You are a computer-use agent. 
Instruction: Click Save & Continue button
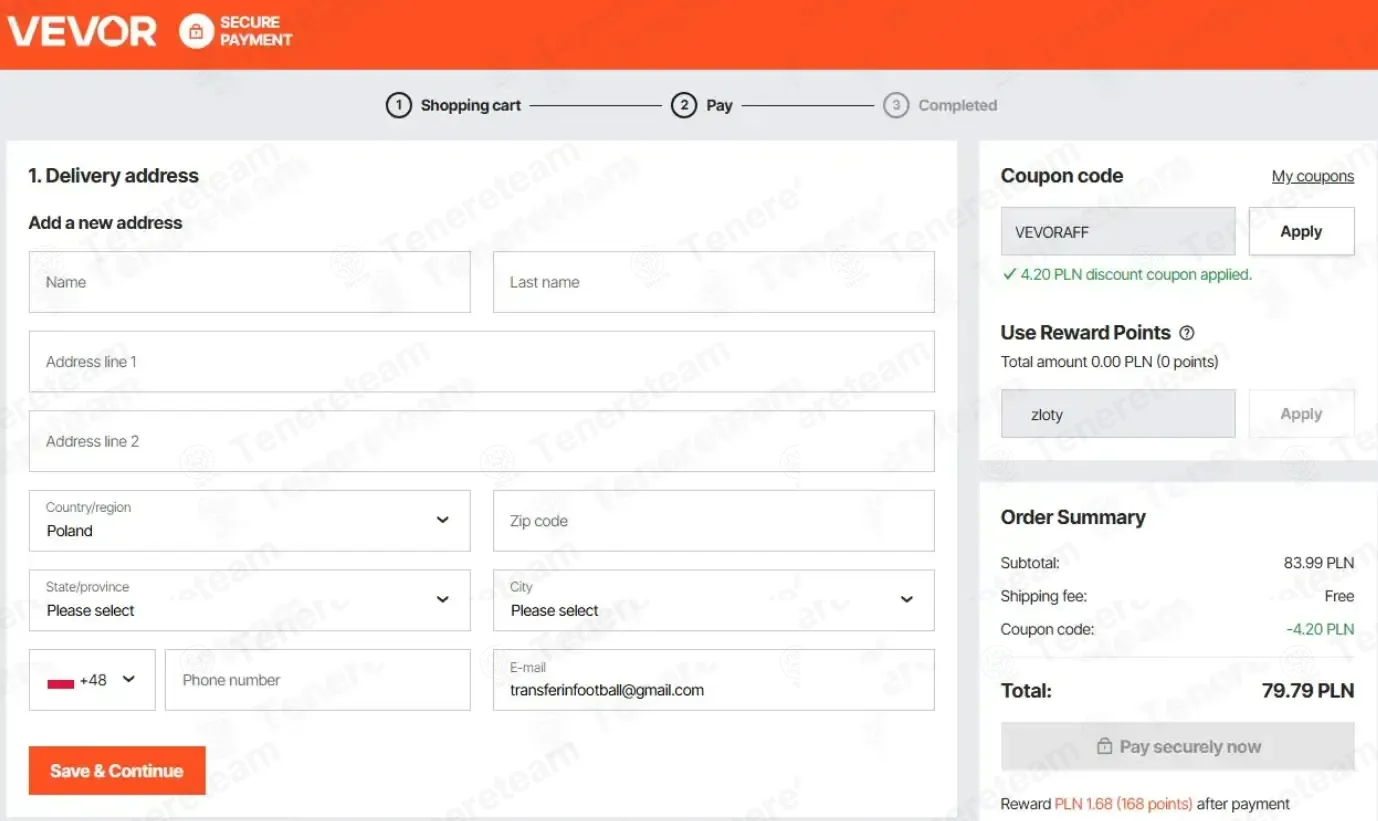click(x=117, y=771)
